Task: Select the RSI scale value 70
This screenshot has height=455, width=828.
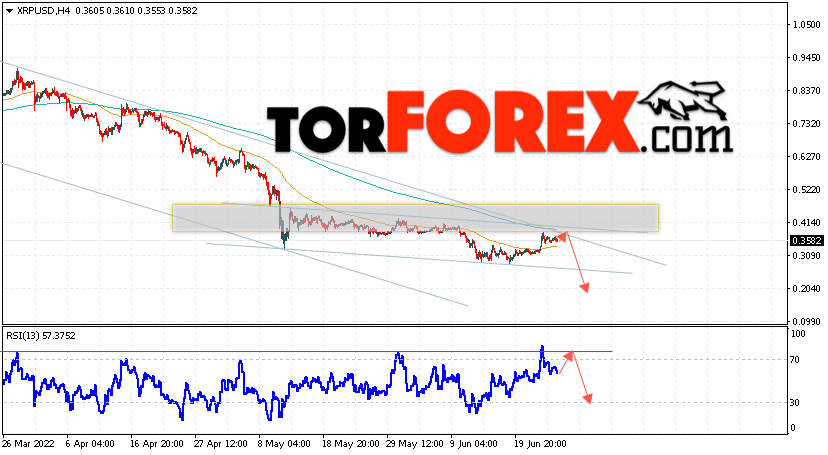Action: (795, 360)
